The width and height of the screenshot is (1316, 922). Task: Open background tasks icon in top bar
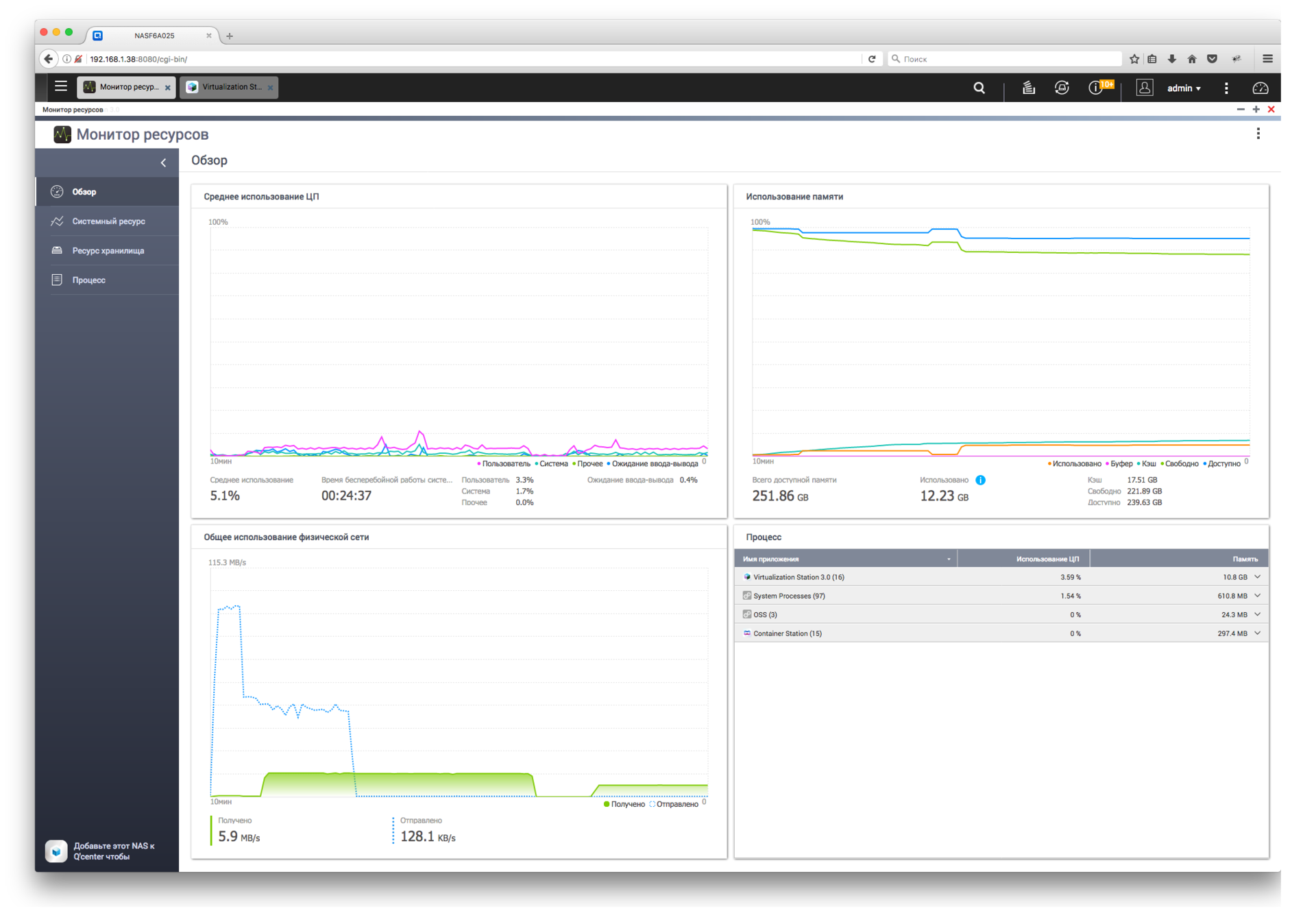[1028, 88]
